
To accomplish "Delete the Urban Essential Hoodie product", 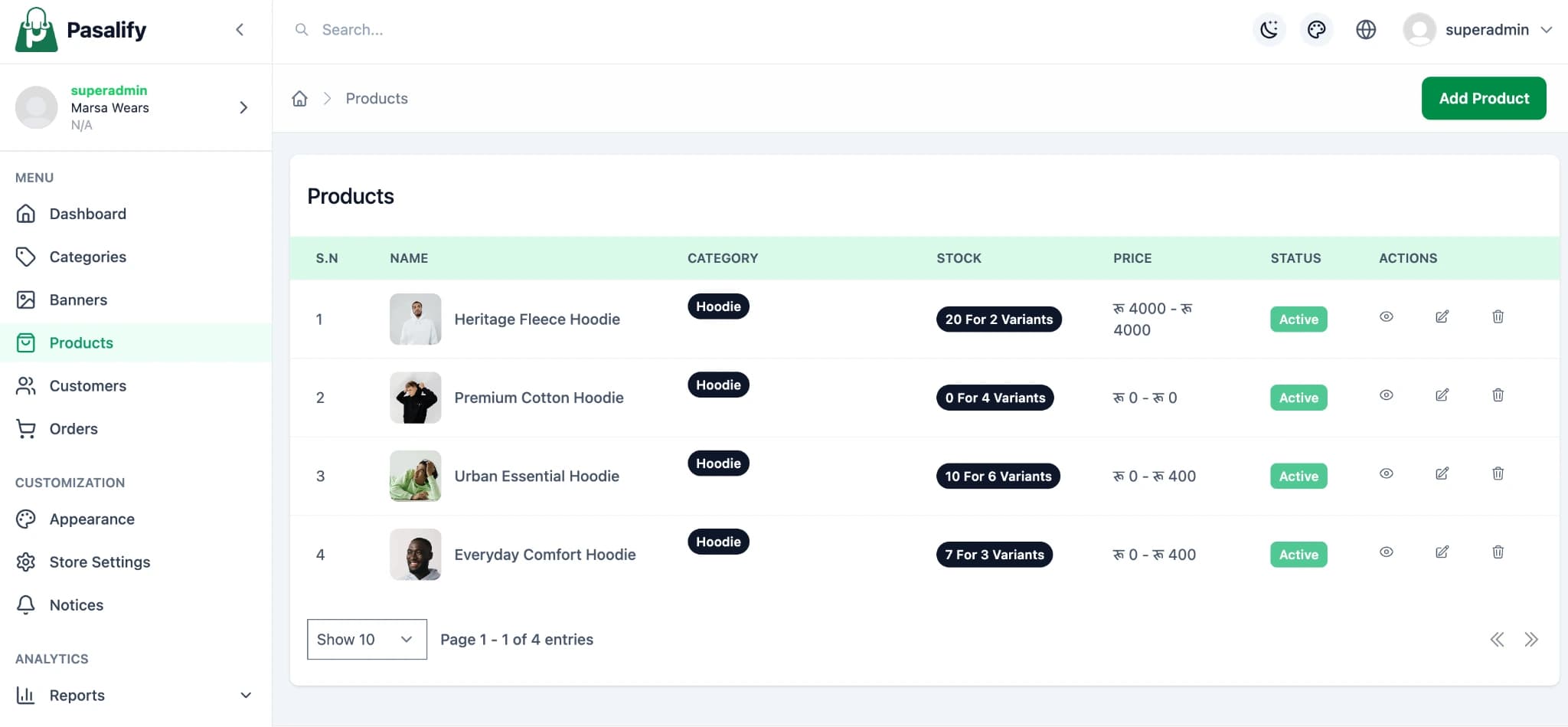I will 1498,473.
